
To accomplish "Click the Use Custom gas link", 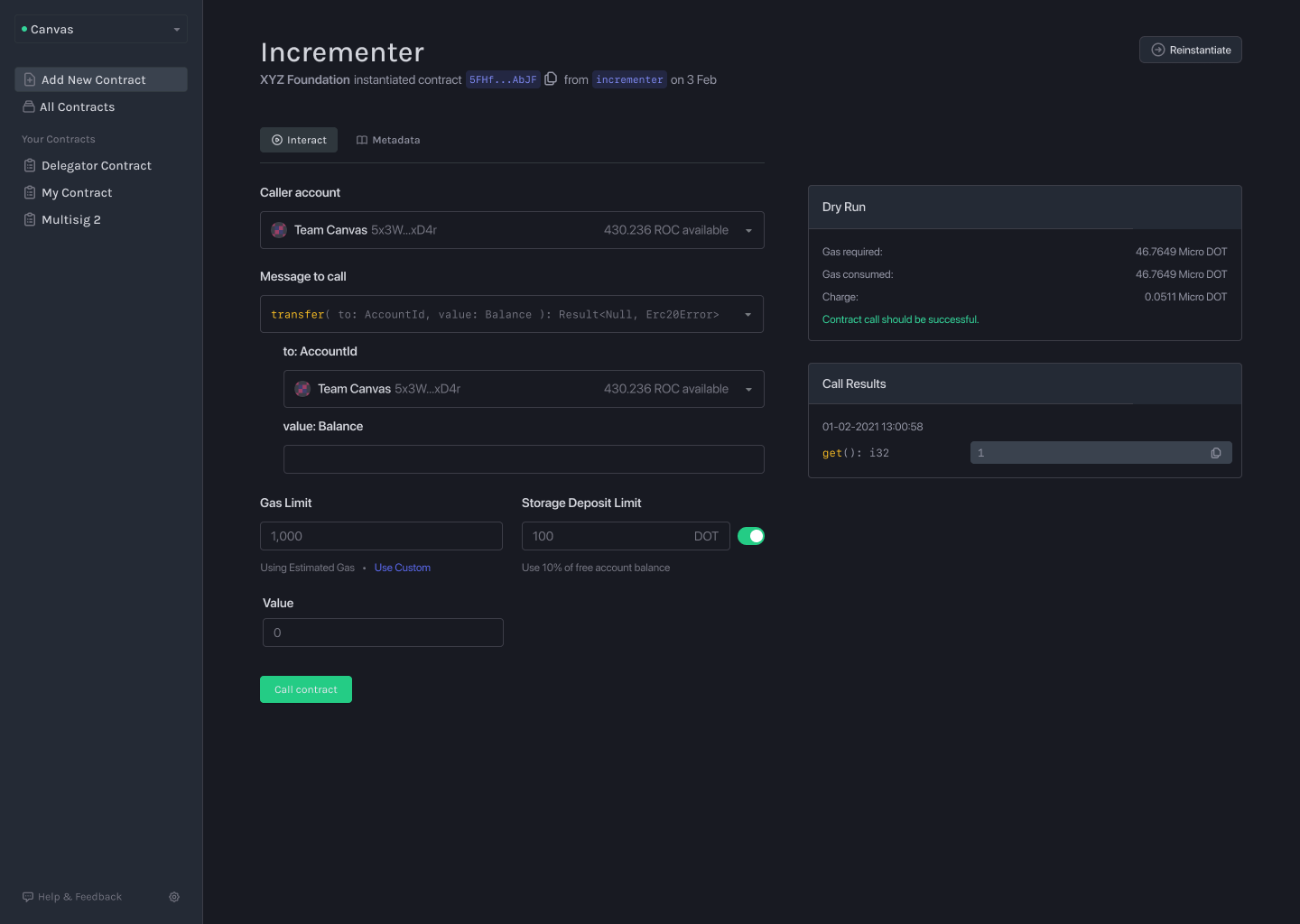I will [x=402, y=567].
